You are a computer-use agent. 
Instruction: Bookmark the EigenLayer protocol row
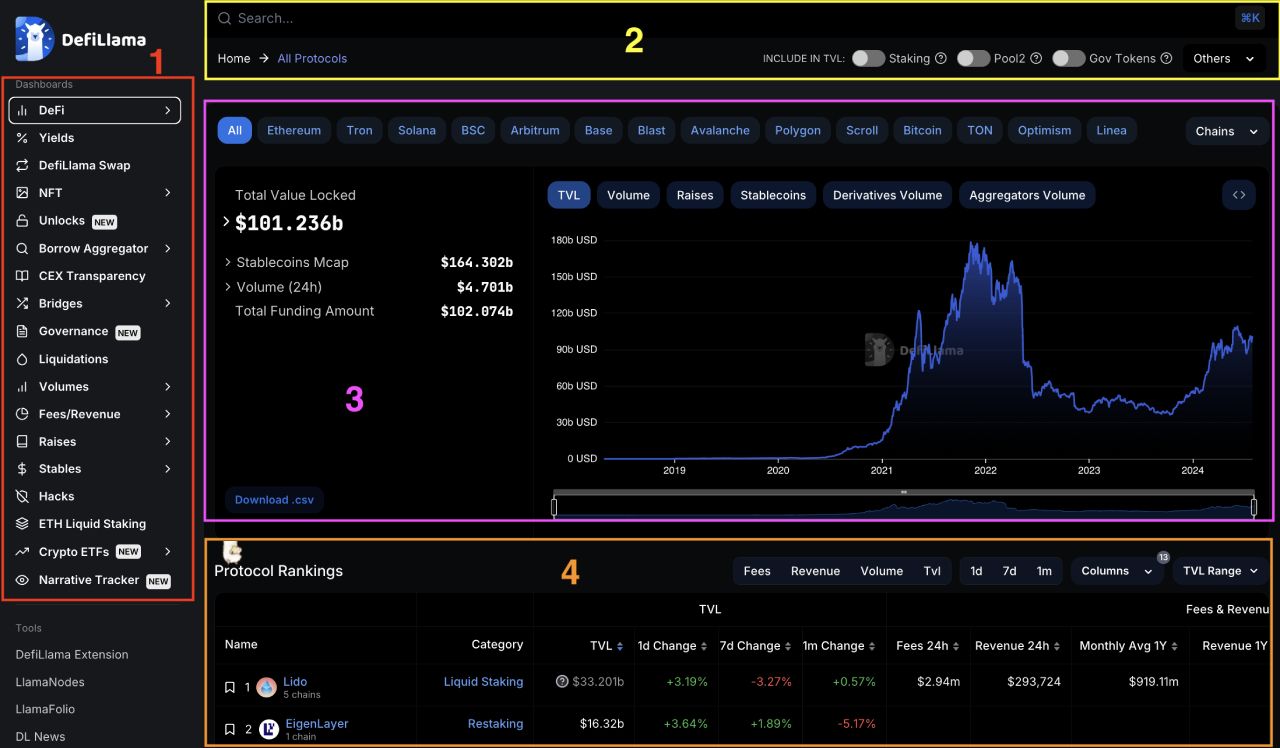(230, 729)
